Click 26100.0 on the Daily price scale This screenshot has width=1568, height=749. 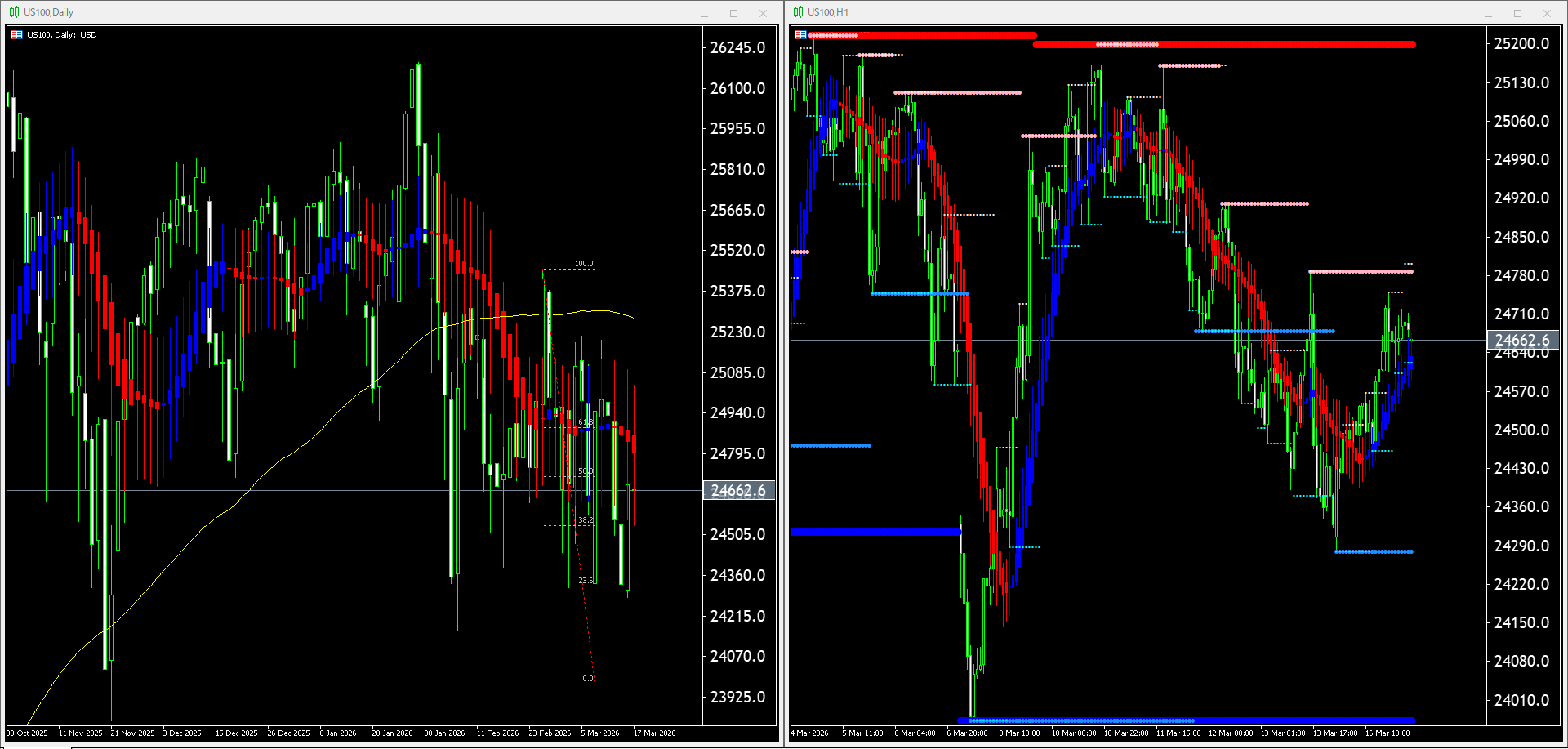[x=737, y=88]
